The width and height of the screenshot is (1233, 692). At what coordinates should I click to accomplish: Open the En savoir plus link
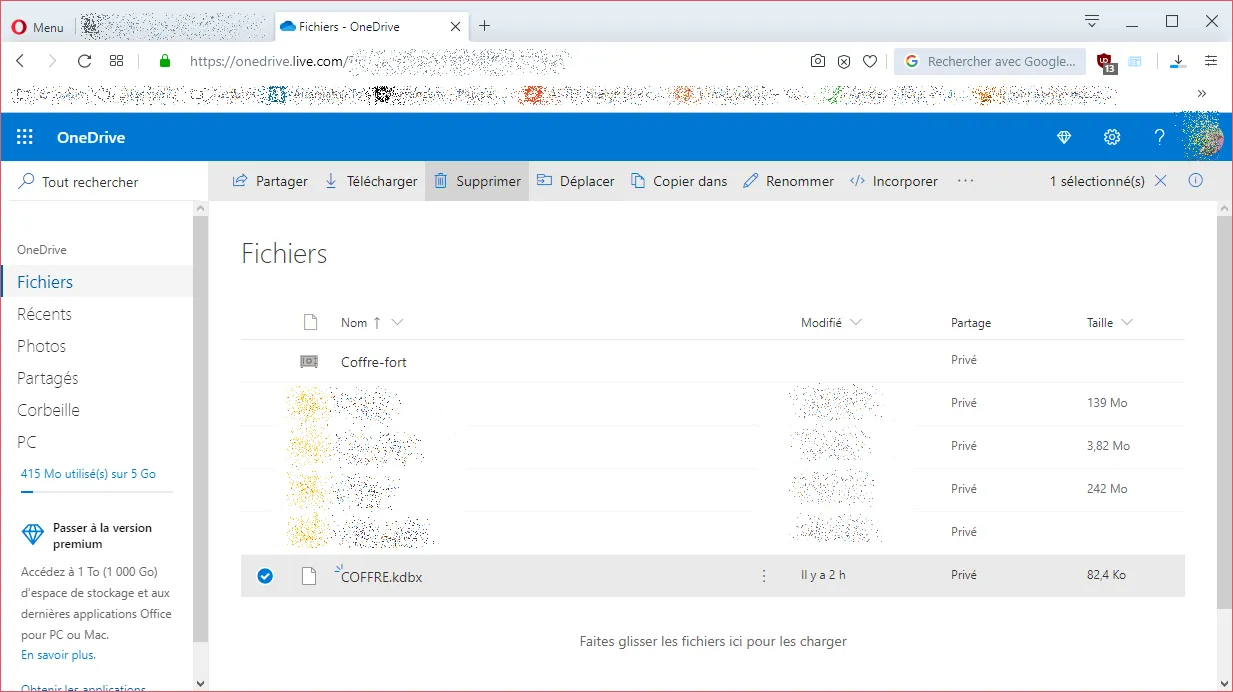tap(58, 655)
